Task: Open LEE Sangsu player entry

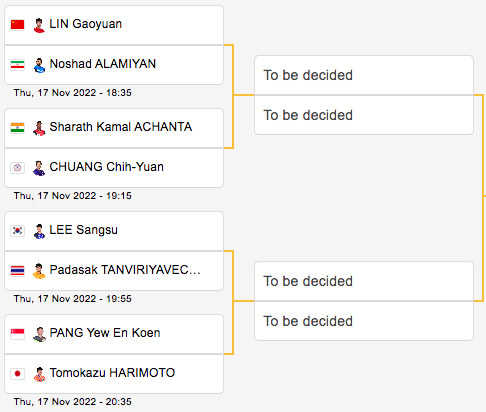Action: (x=84, y=230)
